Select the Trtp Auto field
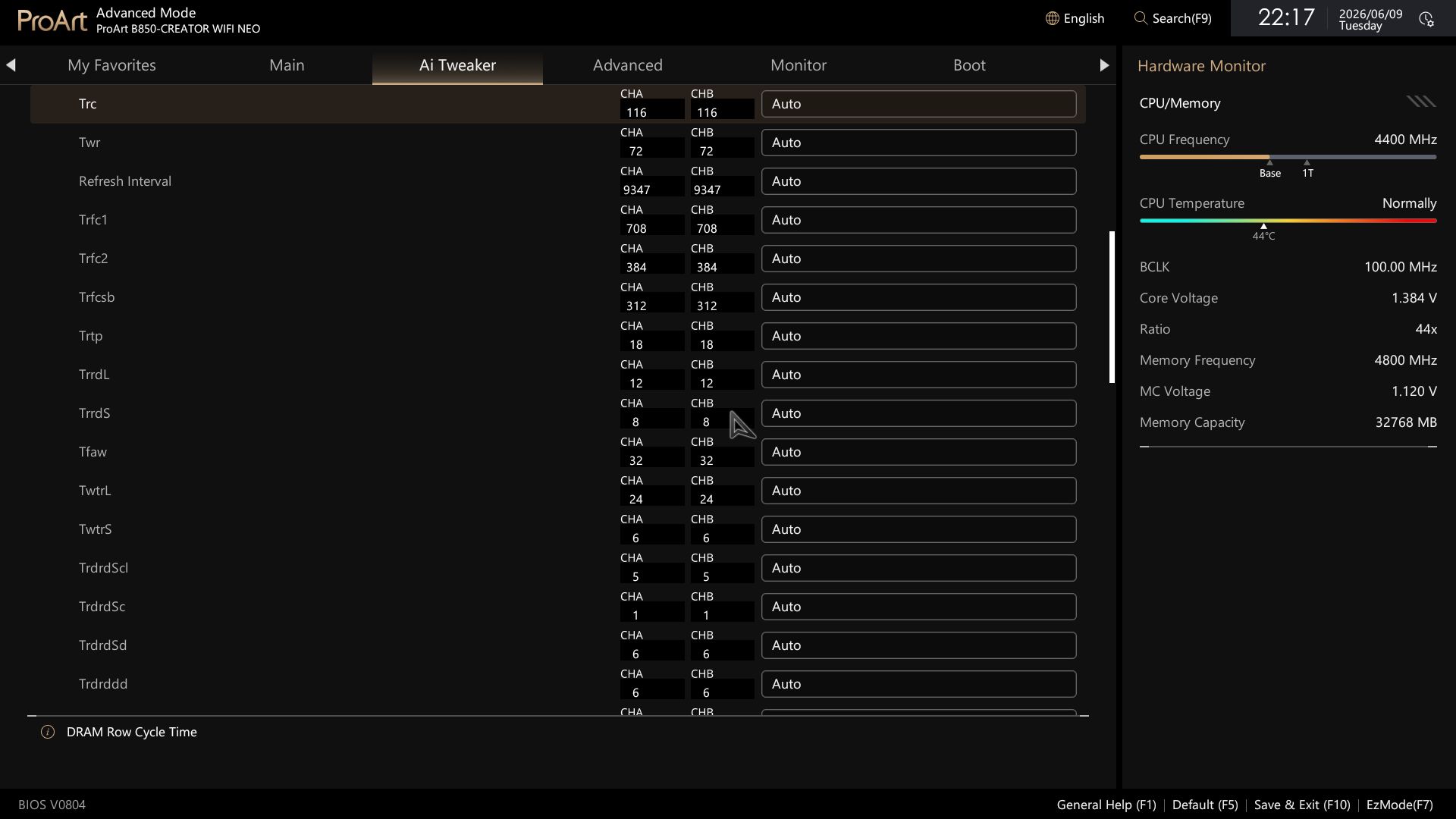 coord(918,336)
